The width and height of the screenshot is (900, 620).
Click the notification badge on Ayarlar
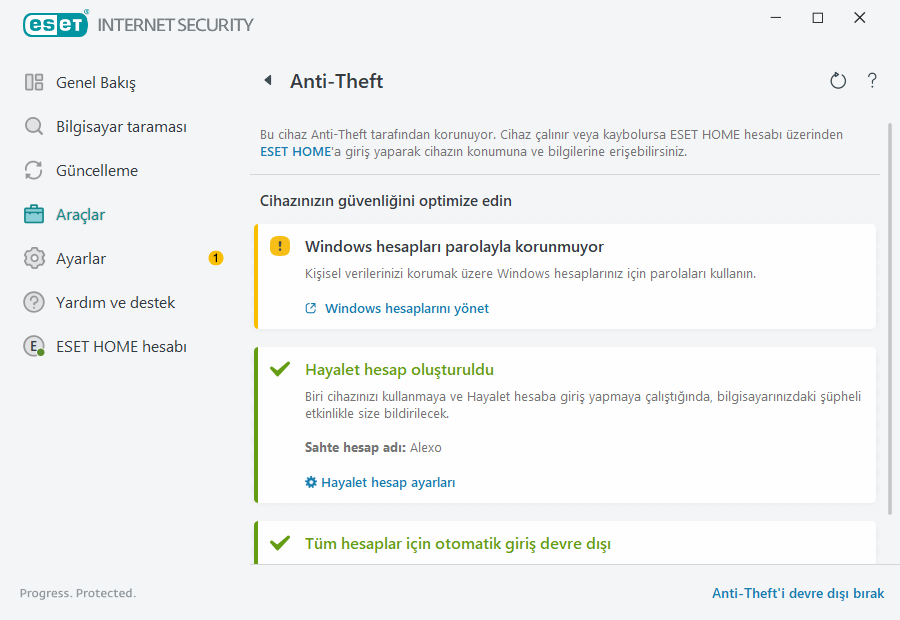tap(215, 257)
